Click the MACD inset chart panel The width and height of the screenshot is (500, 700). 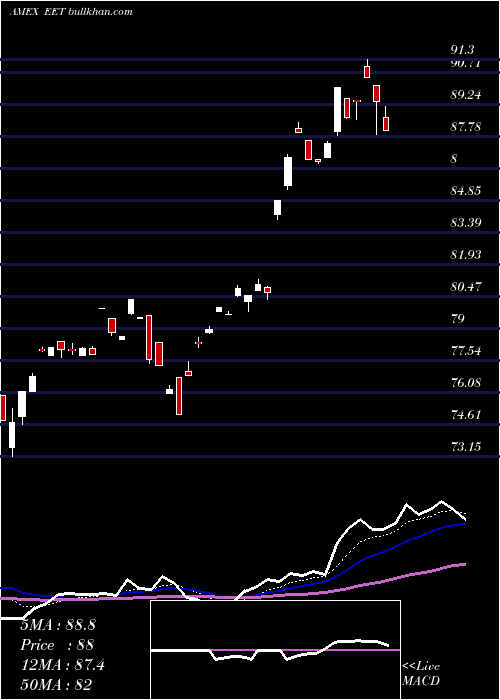click(275, 650)
